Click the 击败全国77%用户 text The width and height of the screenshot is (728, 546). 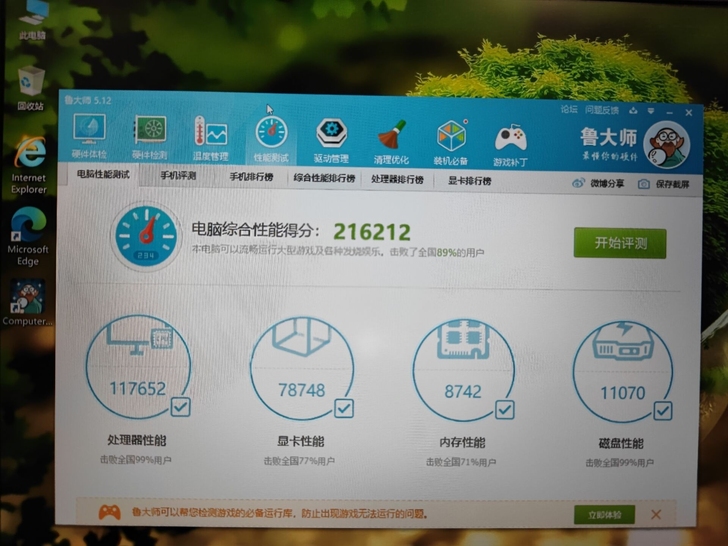point(299,461)
